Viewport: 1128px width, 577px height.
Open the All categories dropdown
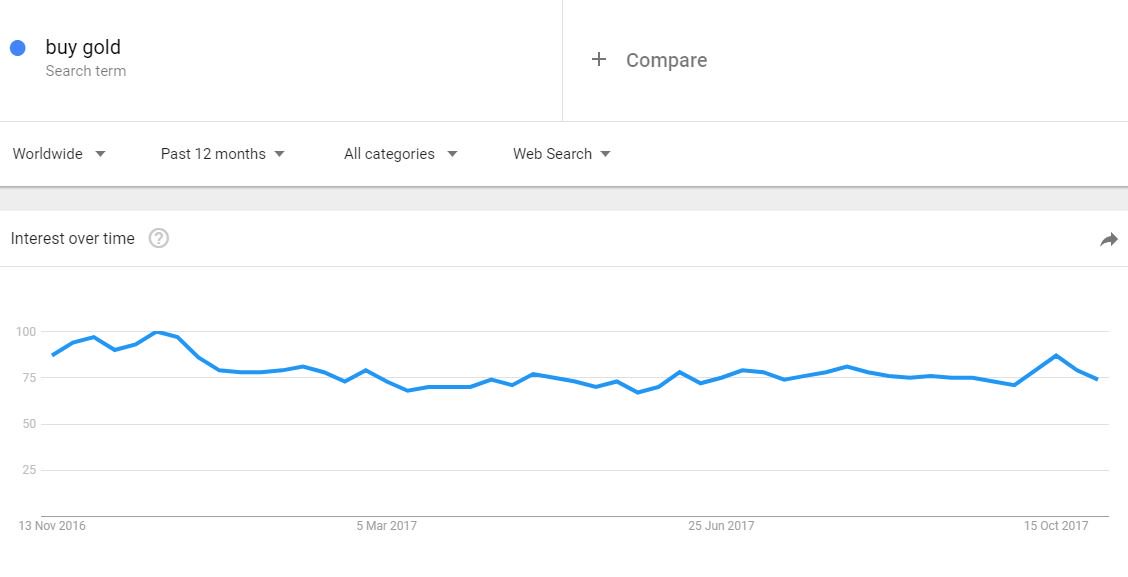tap(401, 154)
